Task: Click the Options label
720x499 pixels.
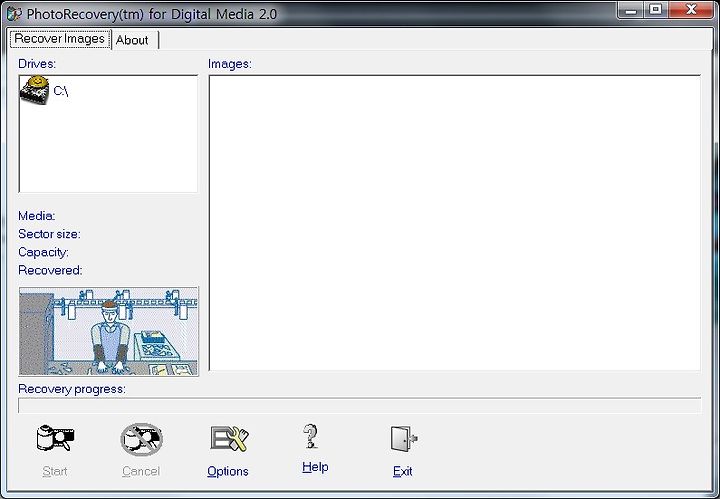Action: coord(228,471)
